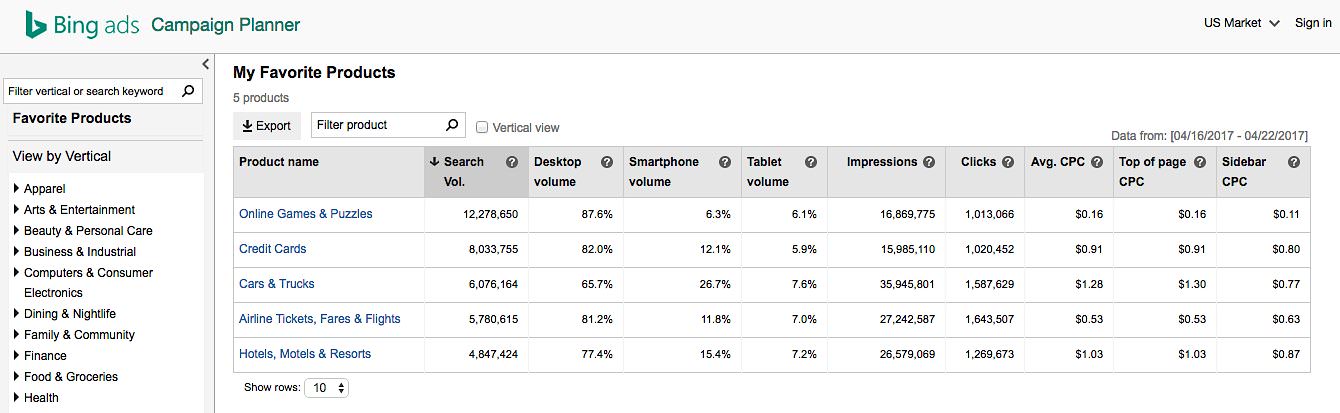The width and height of the screenshot is (1340, 413).
Task: Click Sign in link
Action: point(1312,23)
